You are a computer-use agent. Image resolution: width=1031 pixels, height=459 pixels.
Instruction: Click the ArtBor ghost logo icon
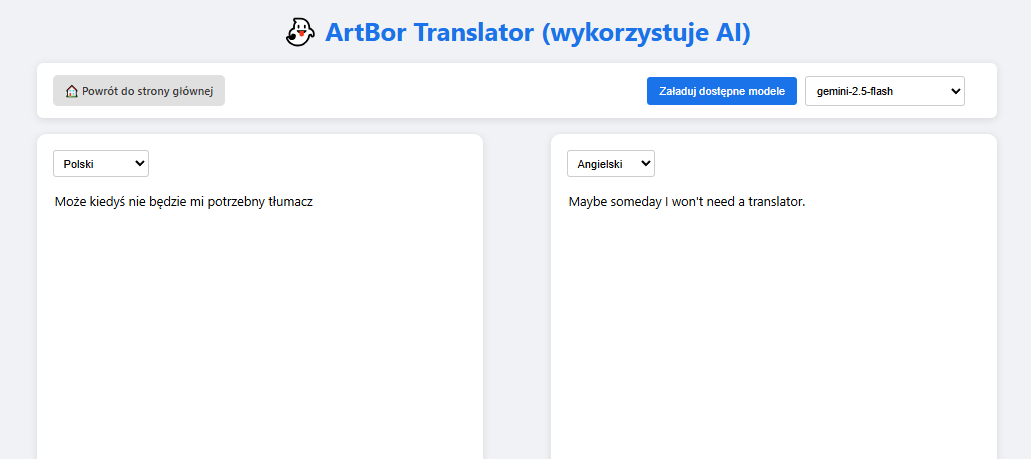300,32
